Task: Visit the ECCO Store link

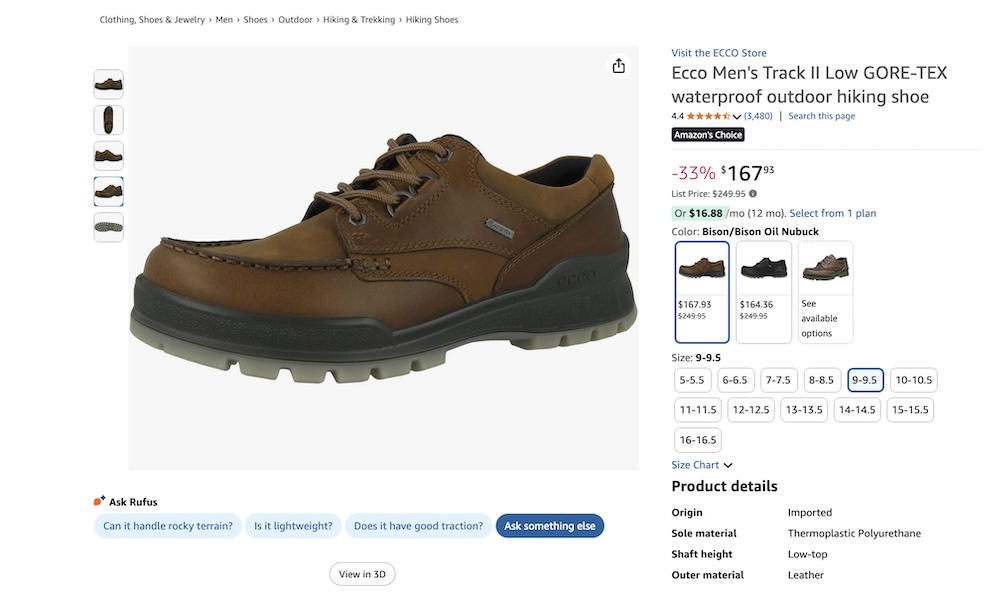Action: tap(719, 53)
